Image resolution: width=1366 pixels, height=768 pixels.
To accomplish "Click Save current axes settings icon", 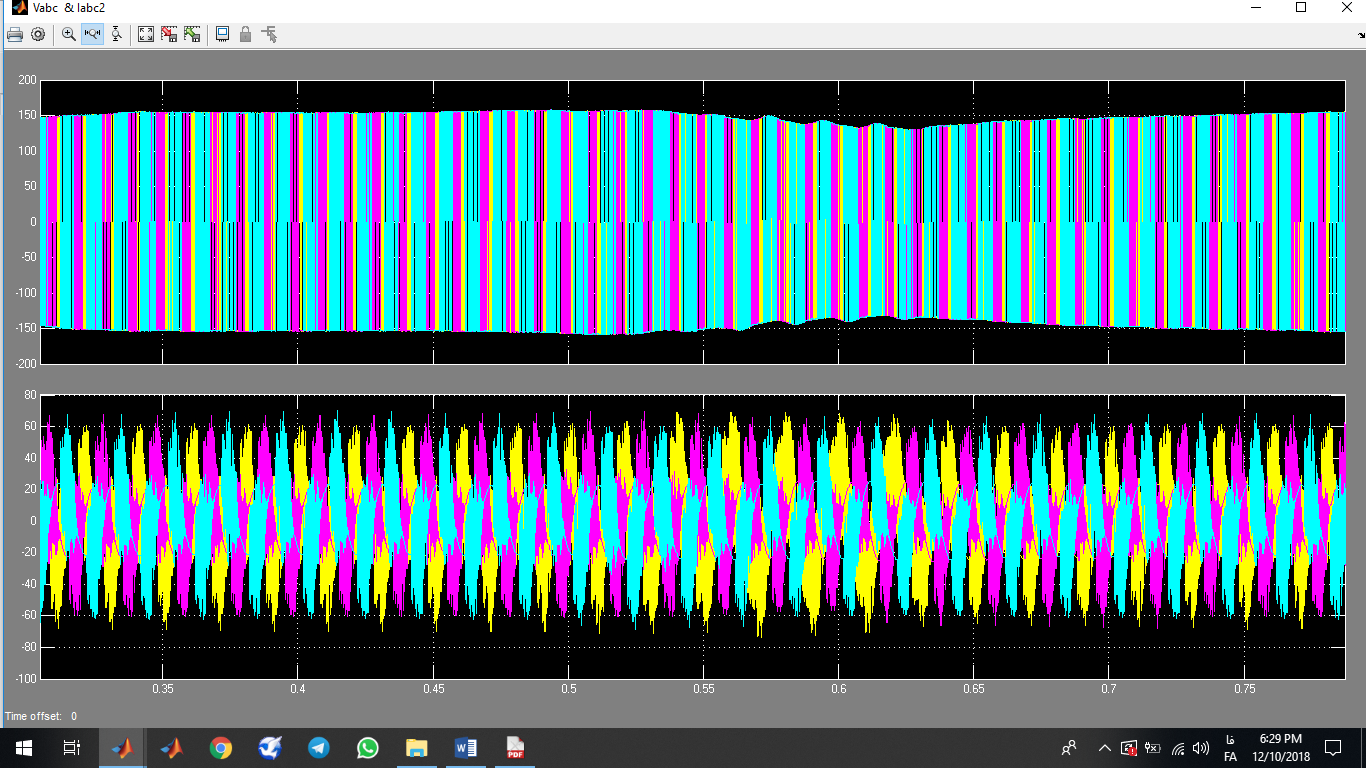I will tap(169, 34).
